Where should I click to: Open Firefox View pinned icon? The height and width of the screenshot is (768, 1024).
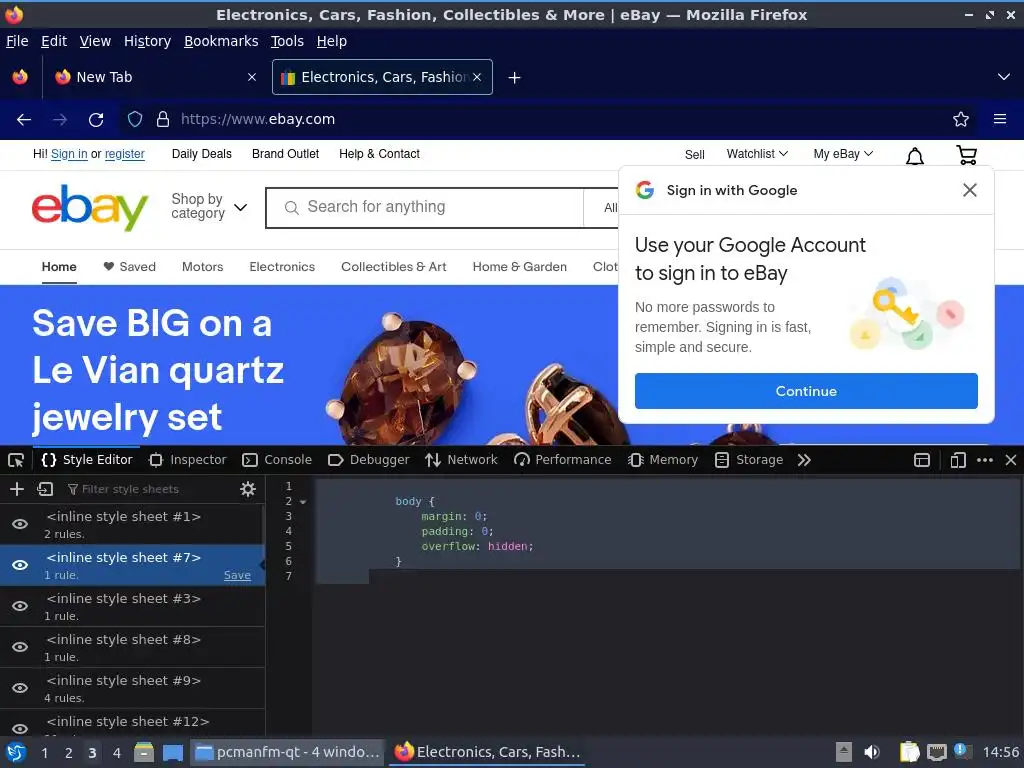(x=20, y=77)
